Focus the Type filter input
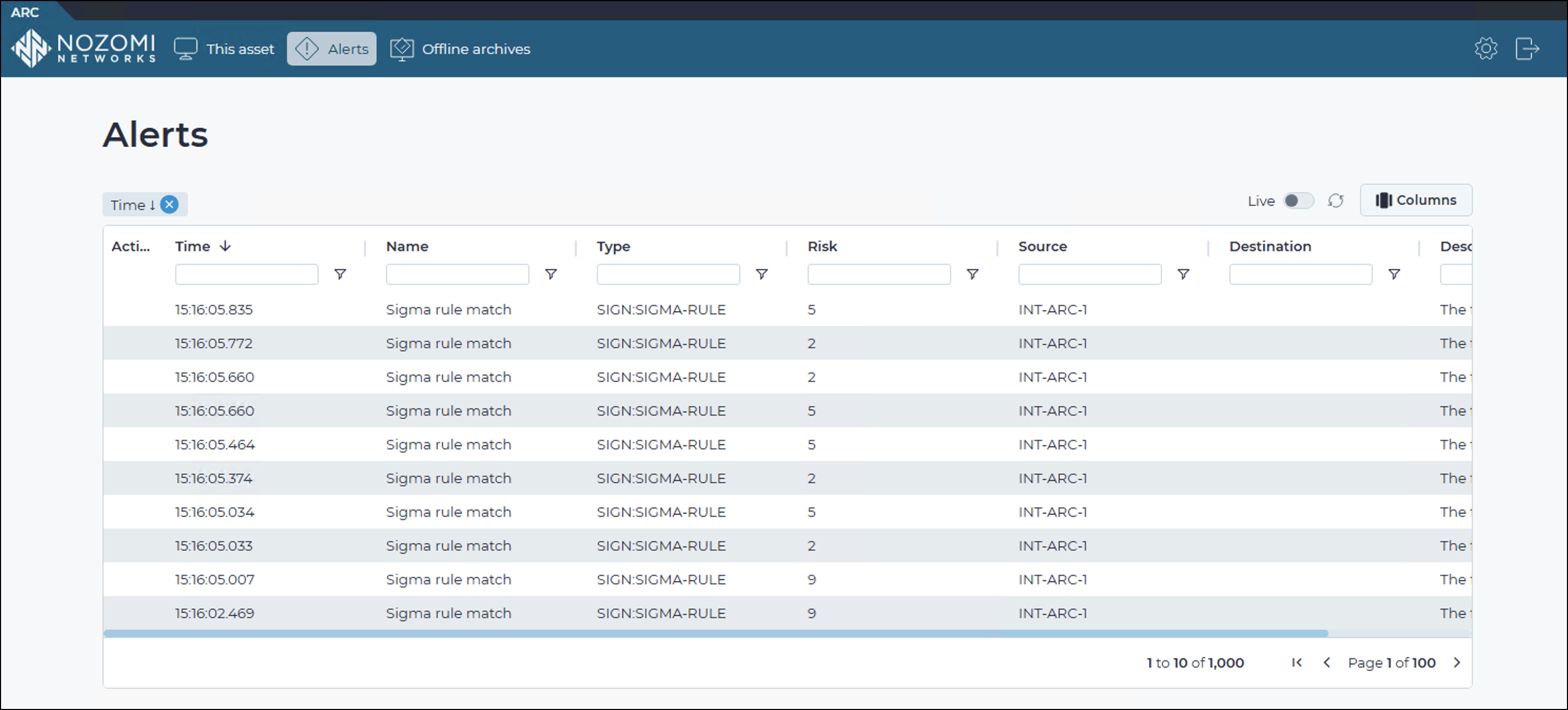Image resolution: width=1568 pixels, height=710 pixels. 667,275
